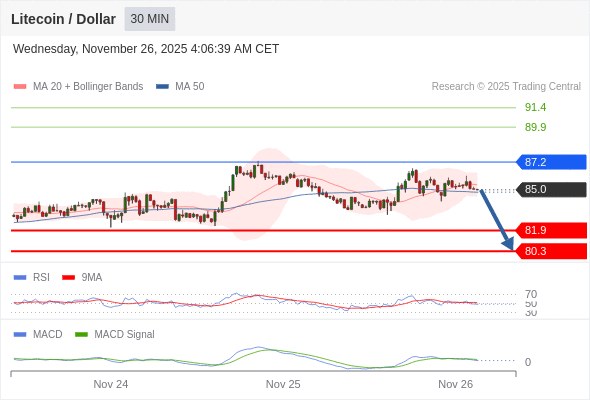
Task: Click the RSI legend color swatch
Action: (x=20, y=278)
